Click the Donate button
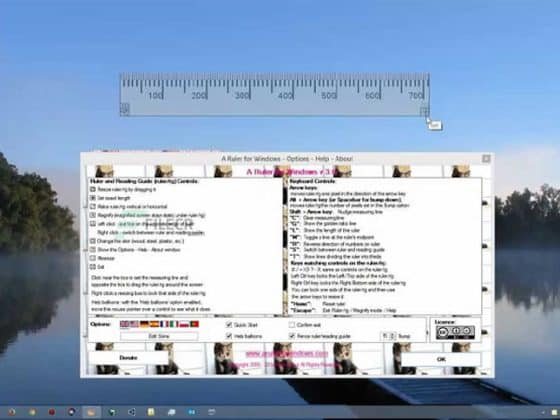560x420 pixels. click(x=128, y=358)
